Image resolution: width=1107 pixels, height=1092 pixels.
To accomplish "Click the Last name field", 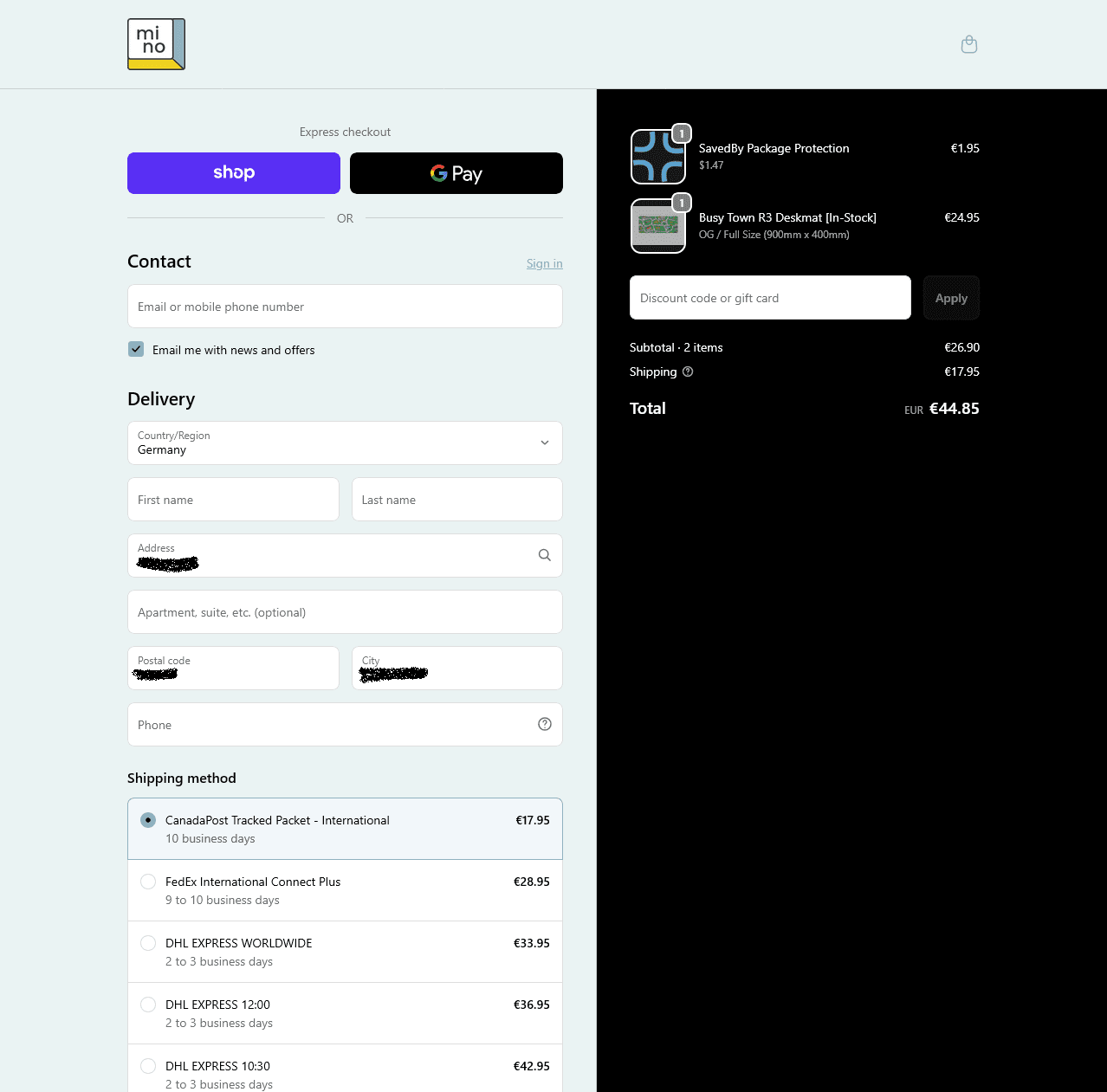I will pos(457,500).
